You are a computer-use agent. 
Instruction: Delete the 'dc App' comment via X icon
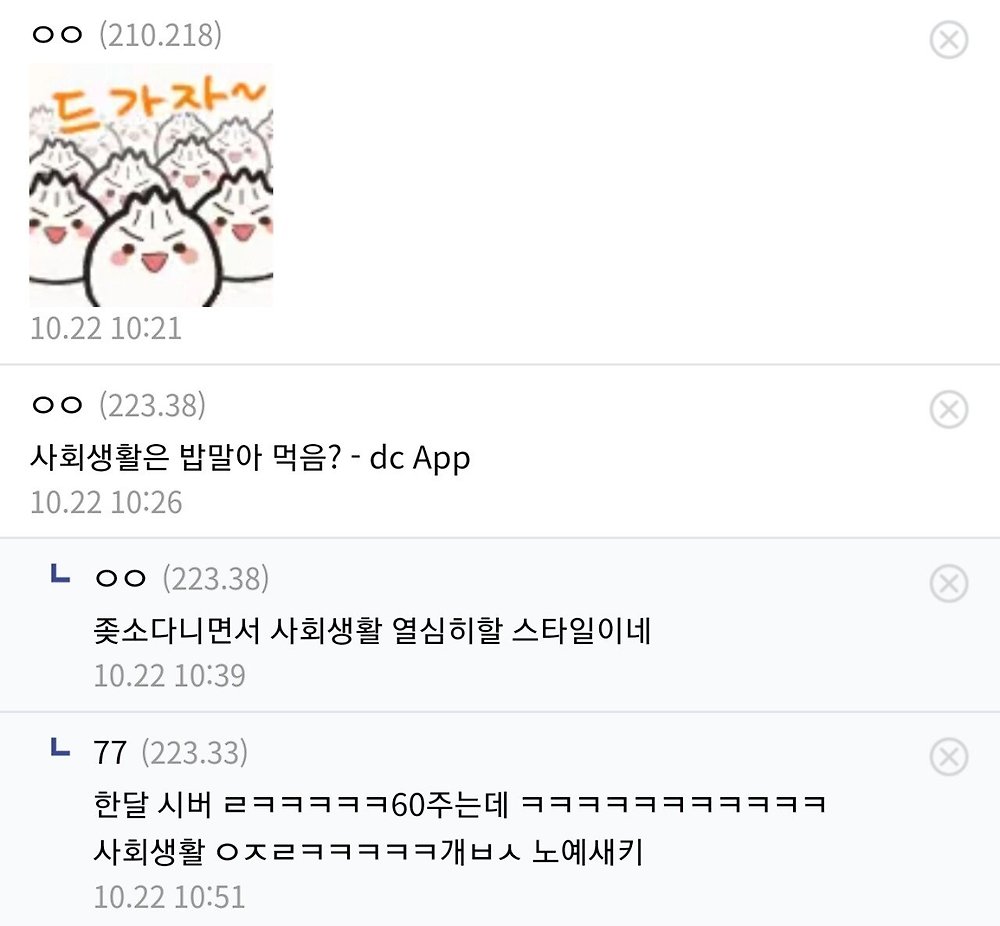coord(949,409)
